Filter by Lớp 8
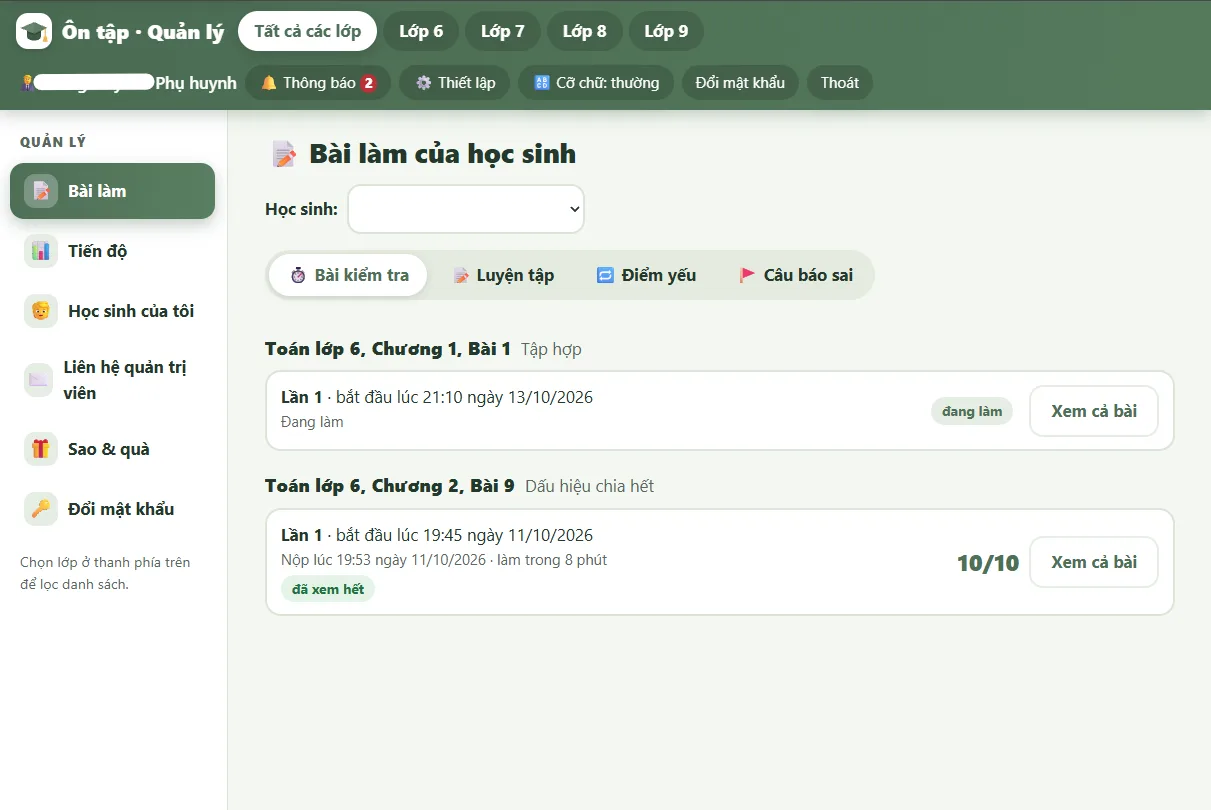 (584, 31)
